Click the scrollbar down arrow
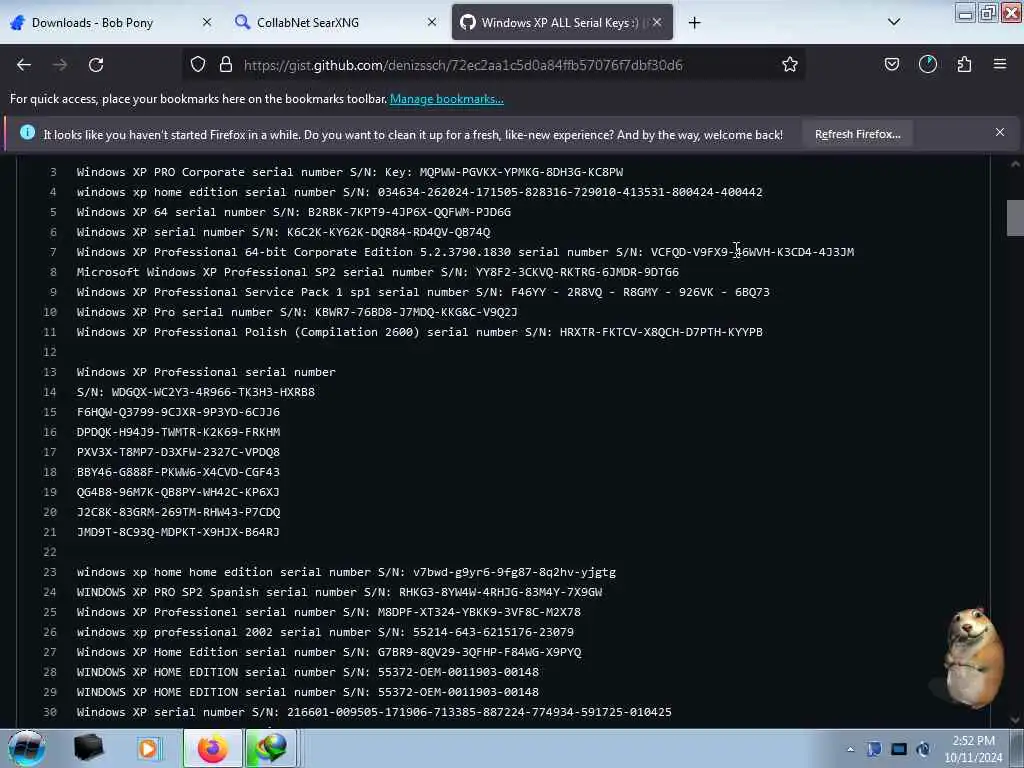 (1014, 720)
